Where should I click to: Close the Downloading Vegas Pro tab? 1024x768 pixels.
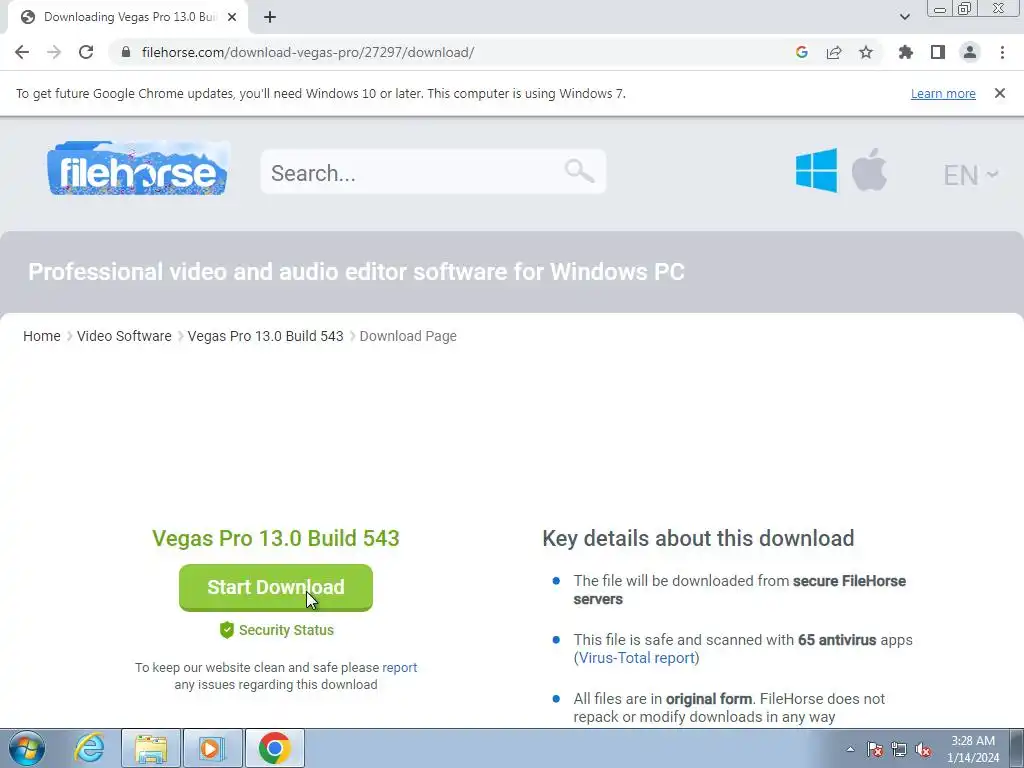coord(232,17)
